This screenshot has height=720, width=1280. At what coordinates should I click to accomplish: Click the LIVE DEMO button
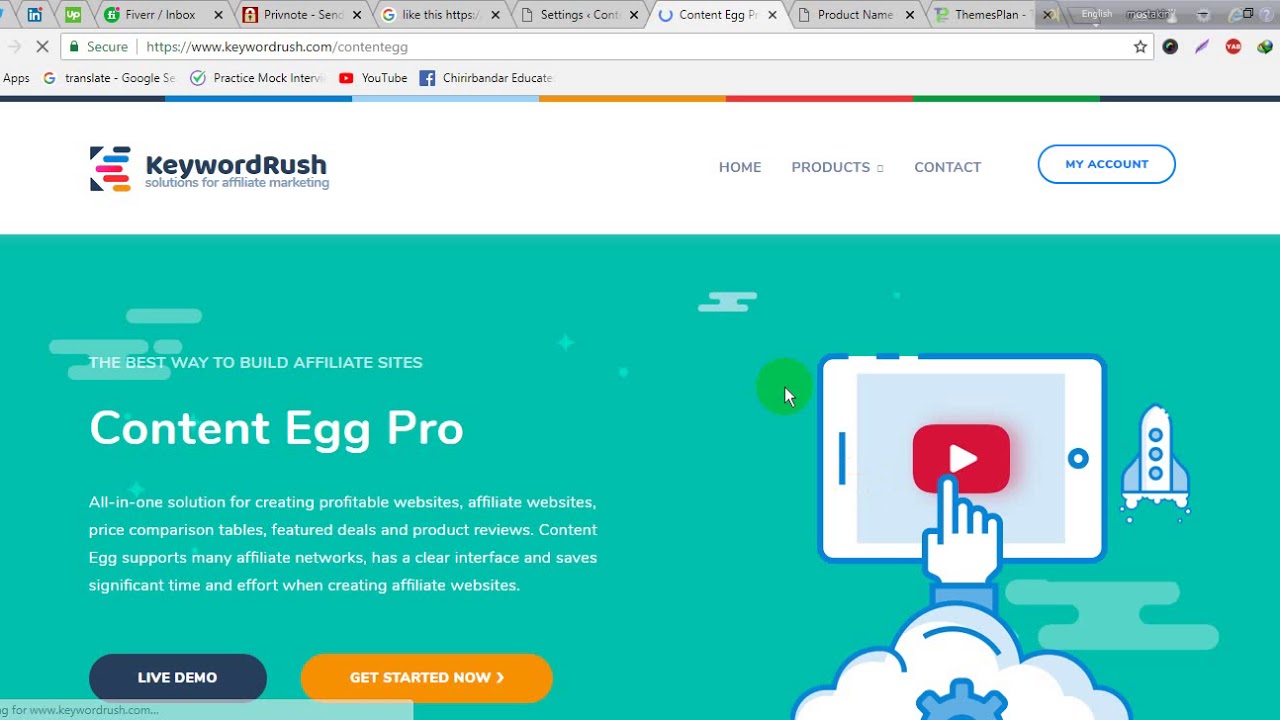pyautogui.click(x=178, y=678)
